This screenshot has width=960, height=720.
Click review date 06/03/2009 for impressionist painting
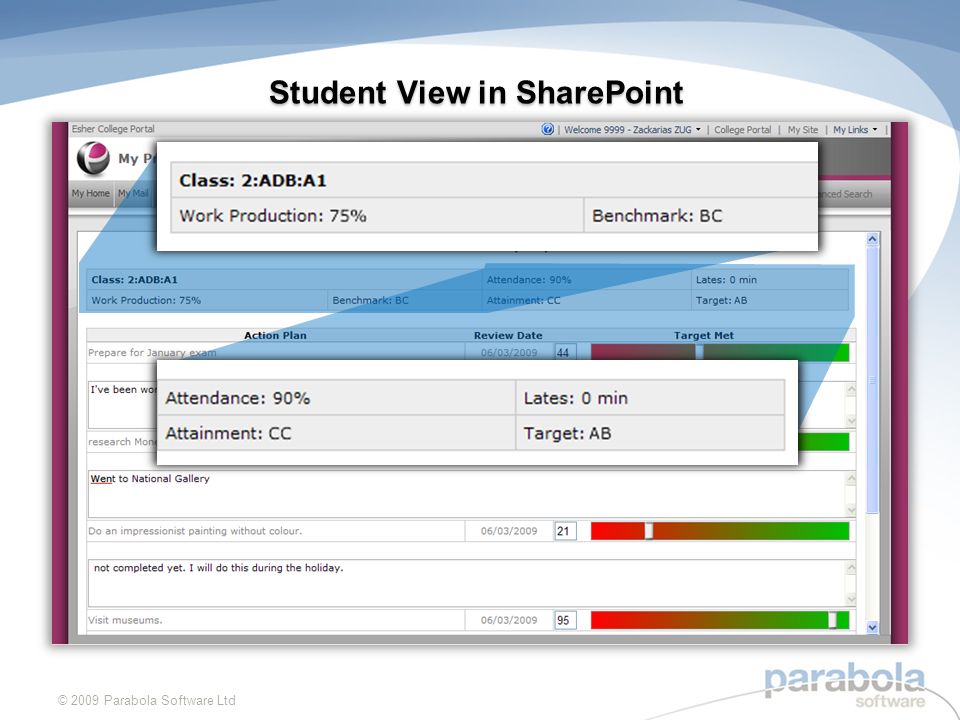509,531
